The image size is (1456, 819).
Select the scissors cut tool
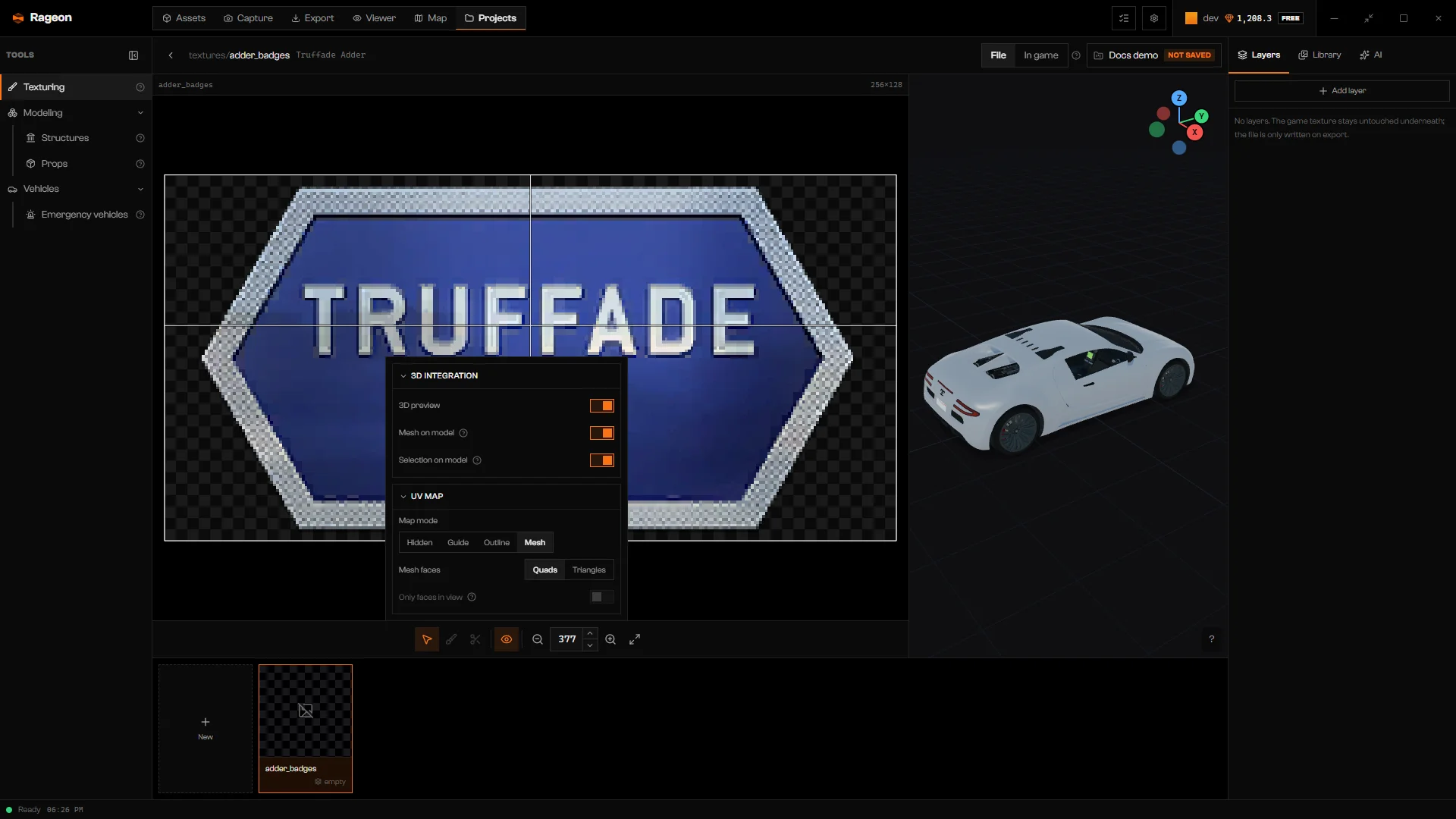[x=475, y=639]
